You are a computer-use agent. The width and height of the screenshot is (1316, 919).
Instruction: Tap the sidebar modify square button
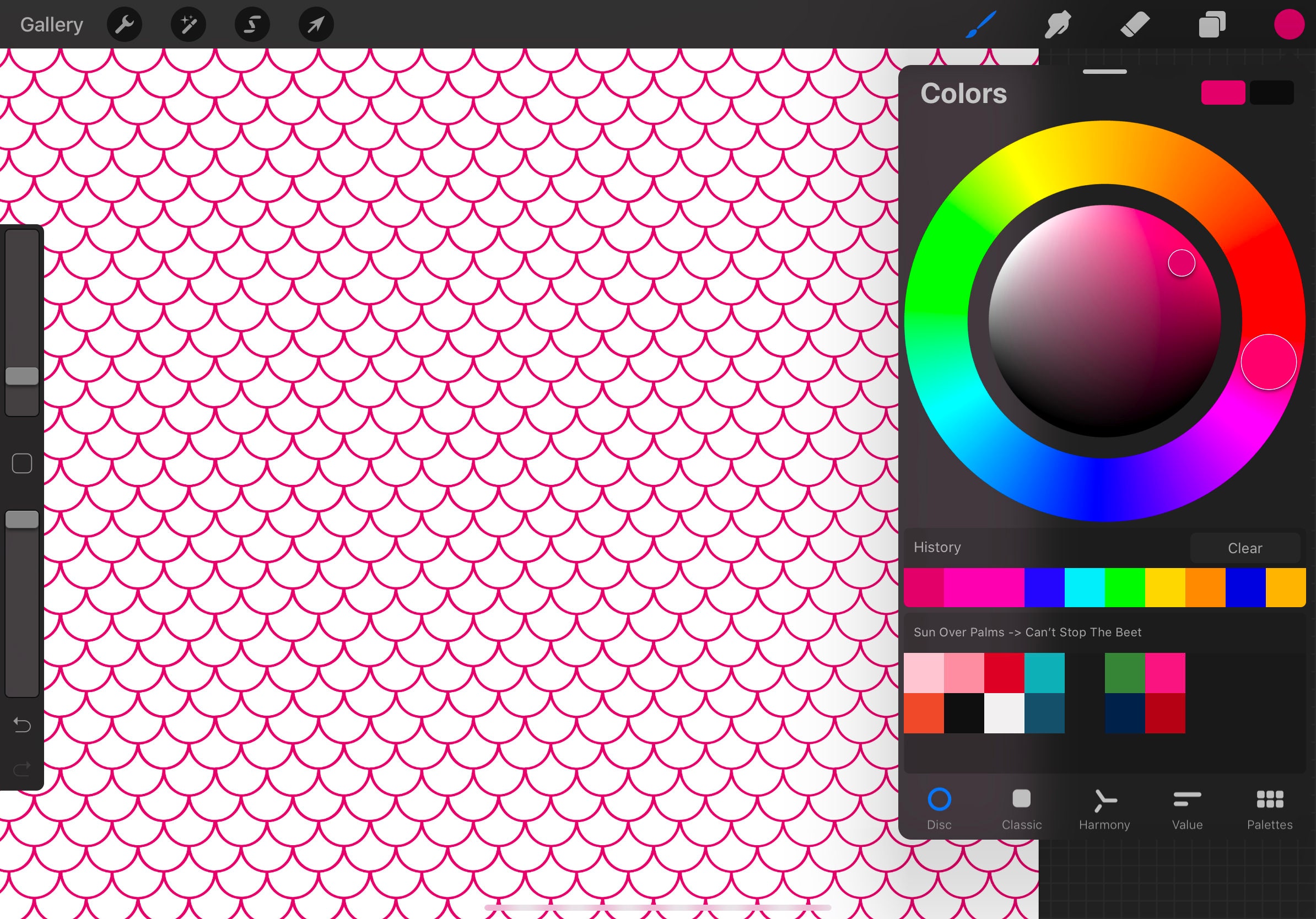22,463
